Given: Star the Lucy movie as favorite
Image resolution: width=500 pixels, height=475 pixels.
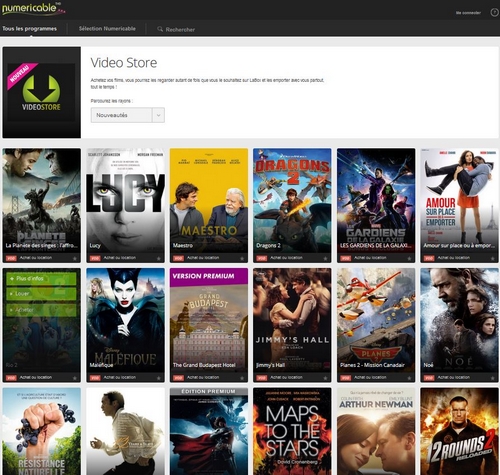Looking at the screenshot, I should click(159, 258).
